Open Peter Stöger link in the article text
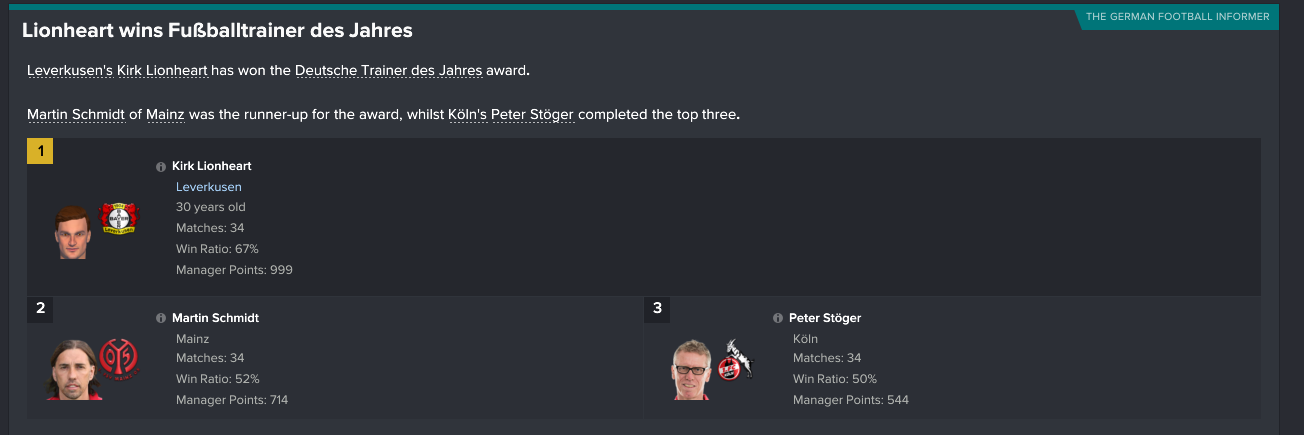1304x435 pixels. (533, 114)
